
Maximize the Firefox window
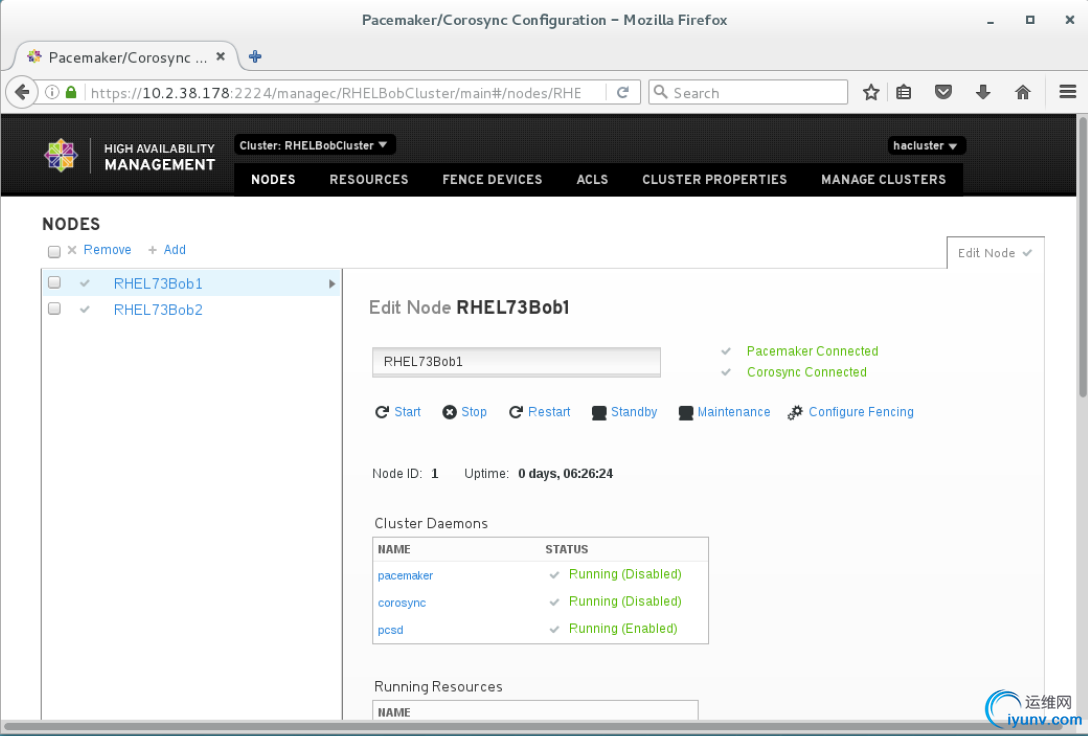point(1030,20)
